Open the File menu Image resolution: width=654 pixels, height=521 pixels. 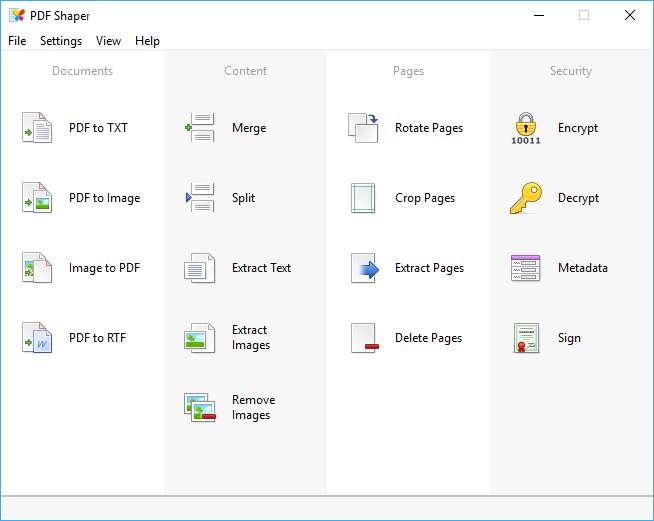coord(17,41)
